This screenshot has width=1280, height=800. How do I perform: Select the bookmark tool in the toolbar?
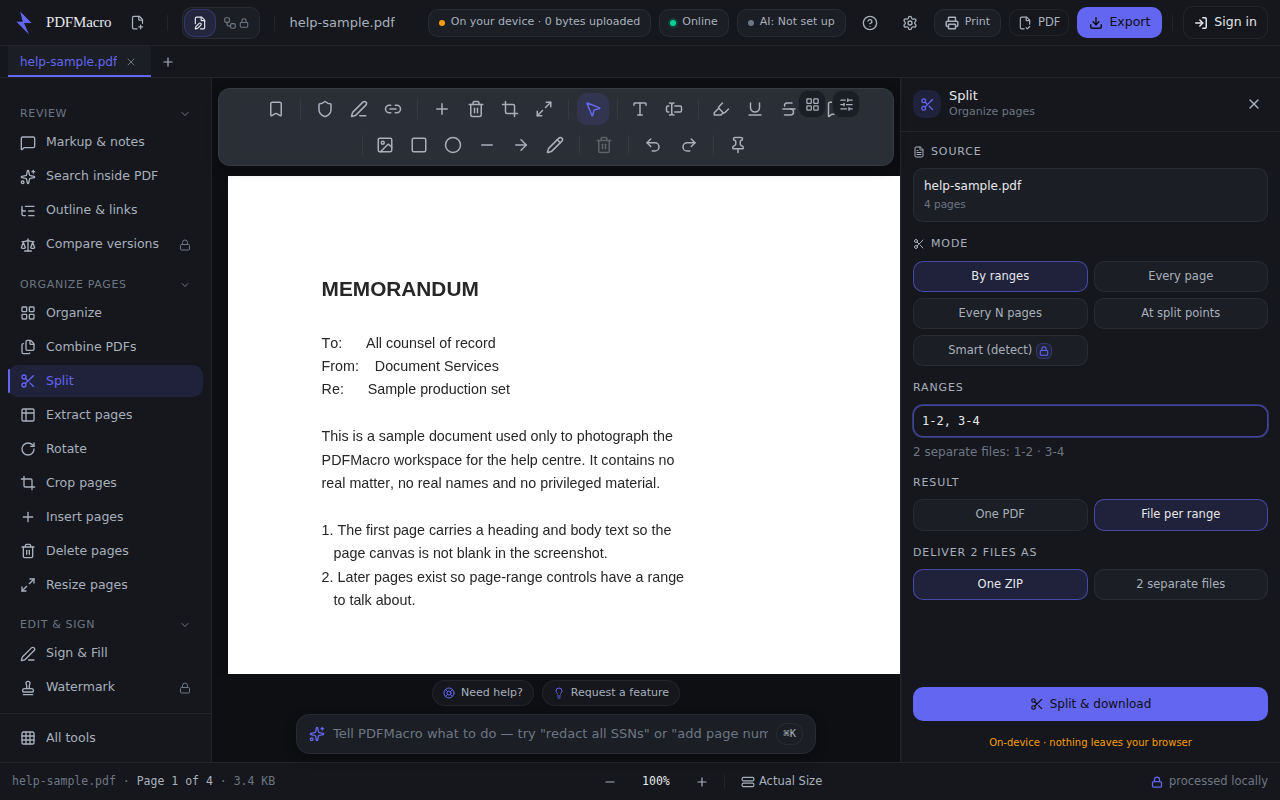276,109
